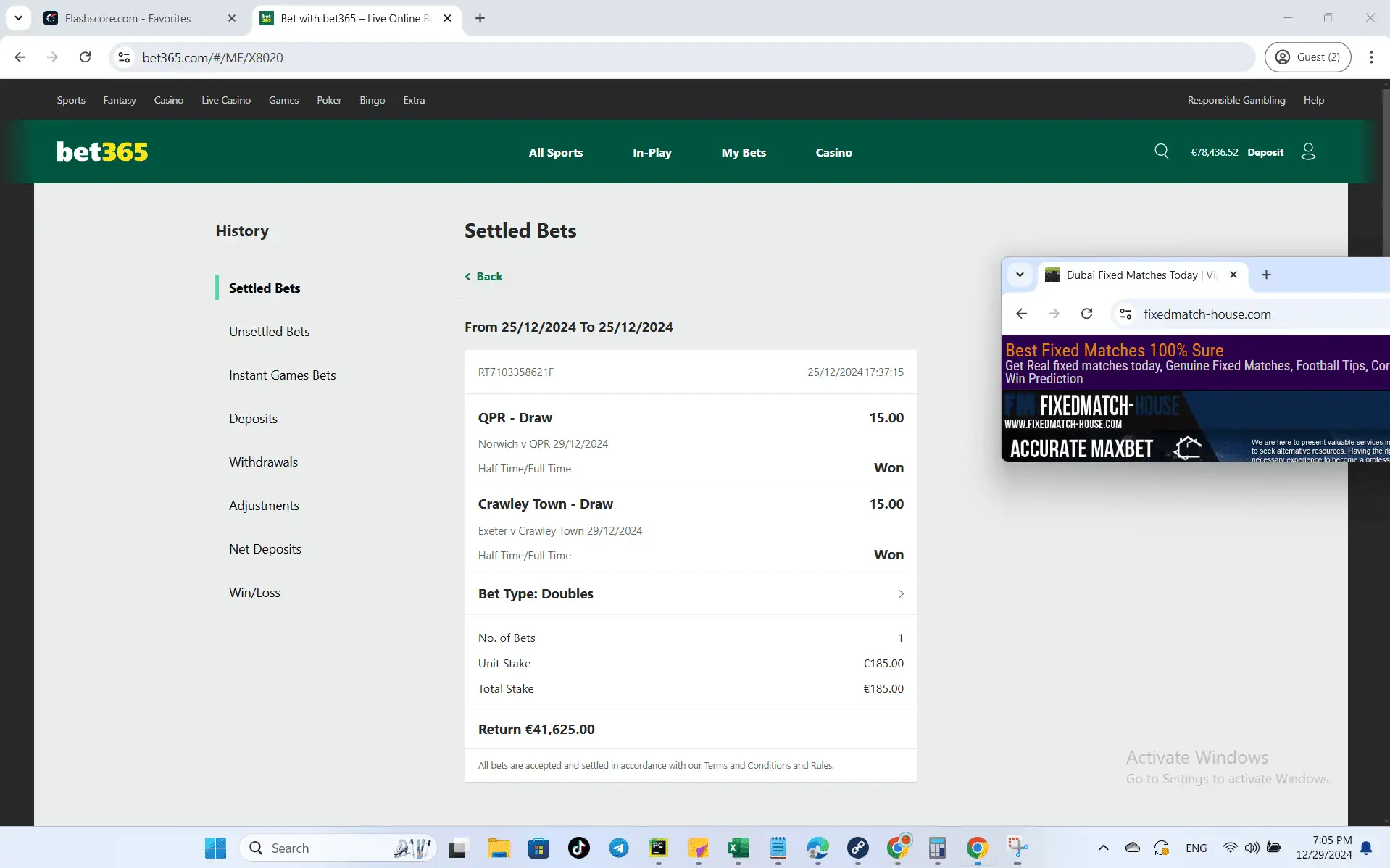Select Settled Bets in History sidebar
1390x868 pixels.
coord(265,288)
